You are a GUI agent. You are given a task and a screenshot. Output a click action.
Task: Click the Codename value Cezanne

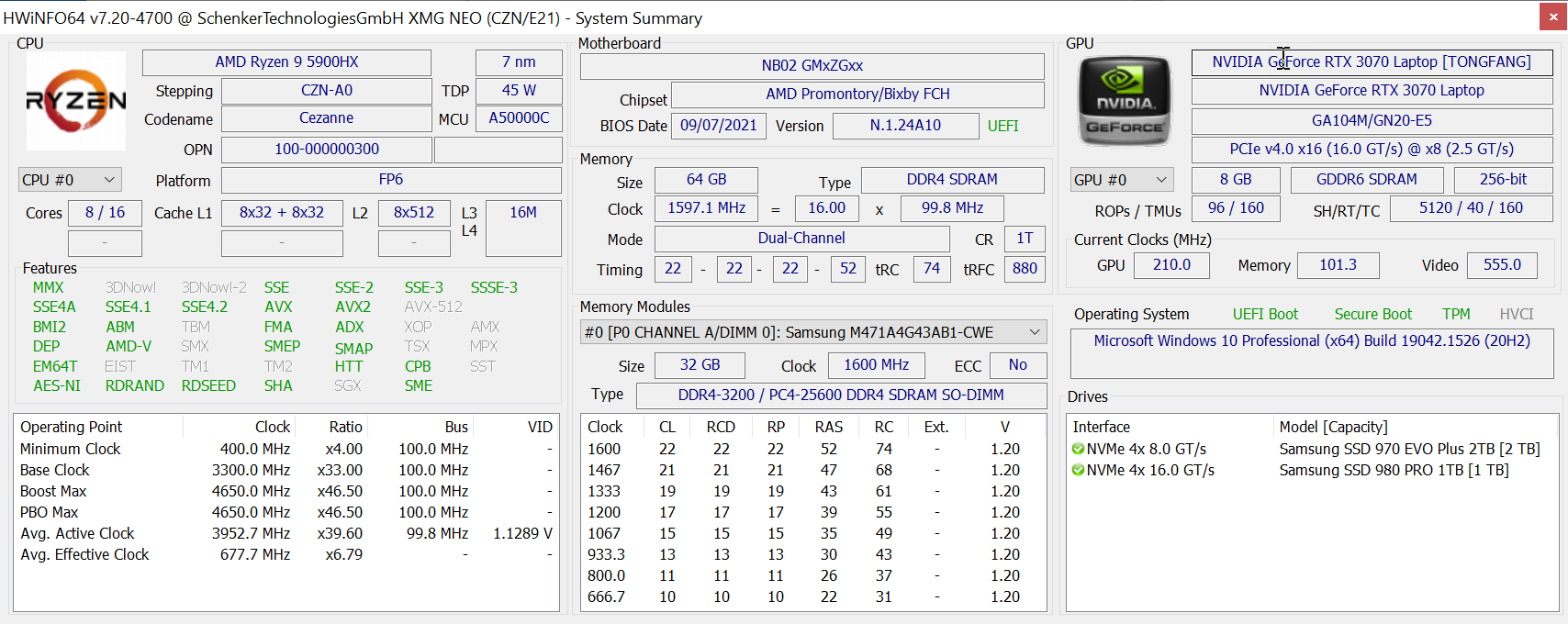pyautogui.click(x=327, y=118)
